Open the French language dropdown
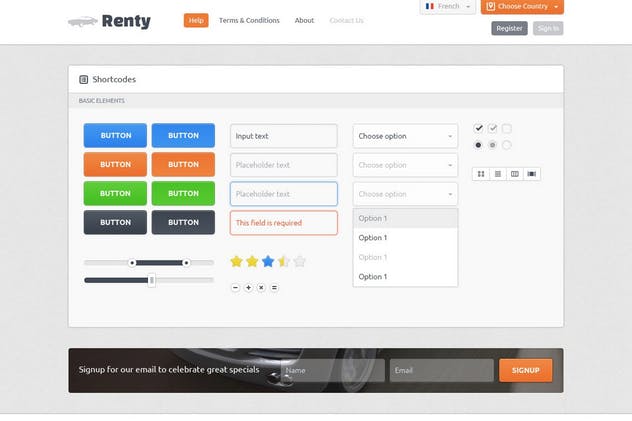This screenshot has height=421, width=632. [447, 6]
